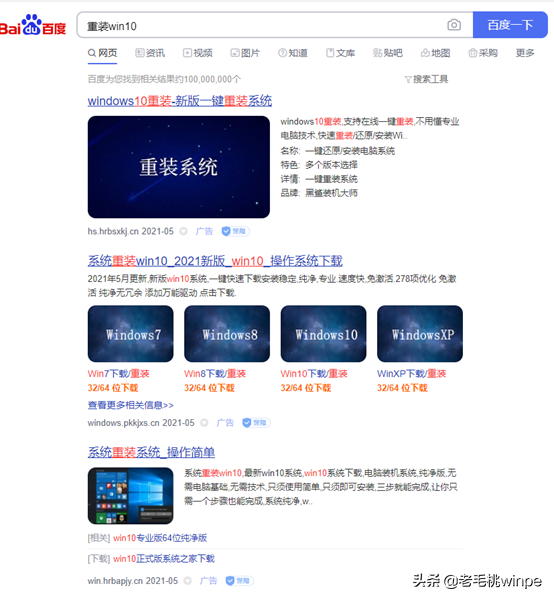Select the 网页 tab
This screenshot has width=554, height=600.
(103, 53)
